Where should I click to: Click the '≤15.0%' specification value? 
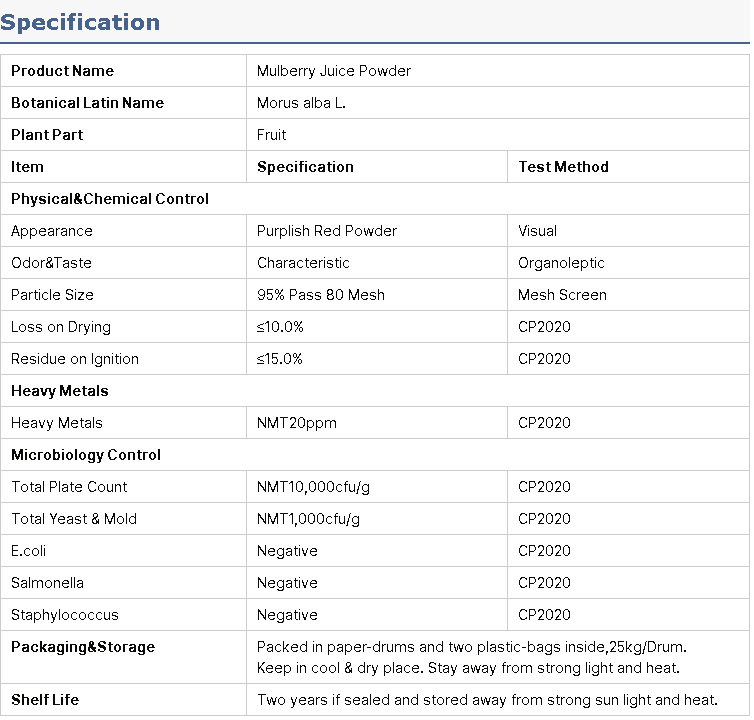pyautogui.click(x=279, y=359)
